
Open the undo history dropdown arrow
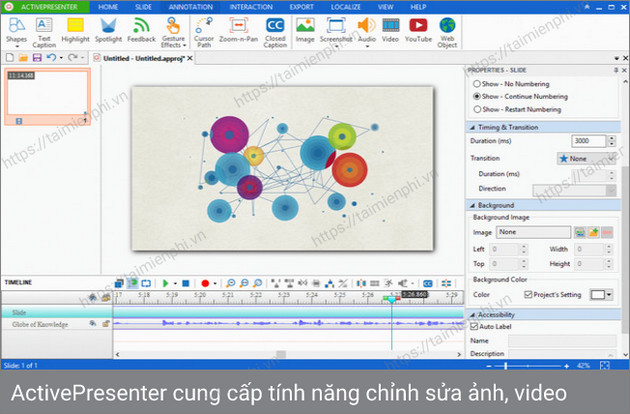click(x=61, y=58)
